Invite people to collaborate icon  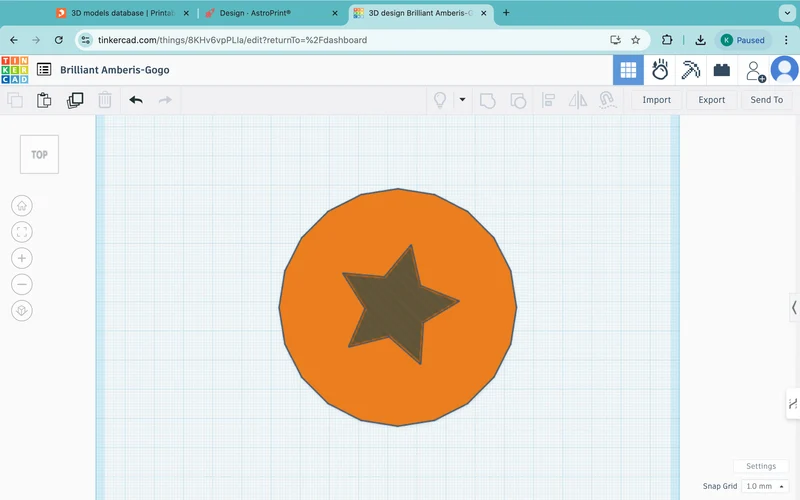tap(755, 71)
